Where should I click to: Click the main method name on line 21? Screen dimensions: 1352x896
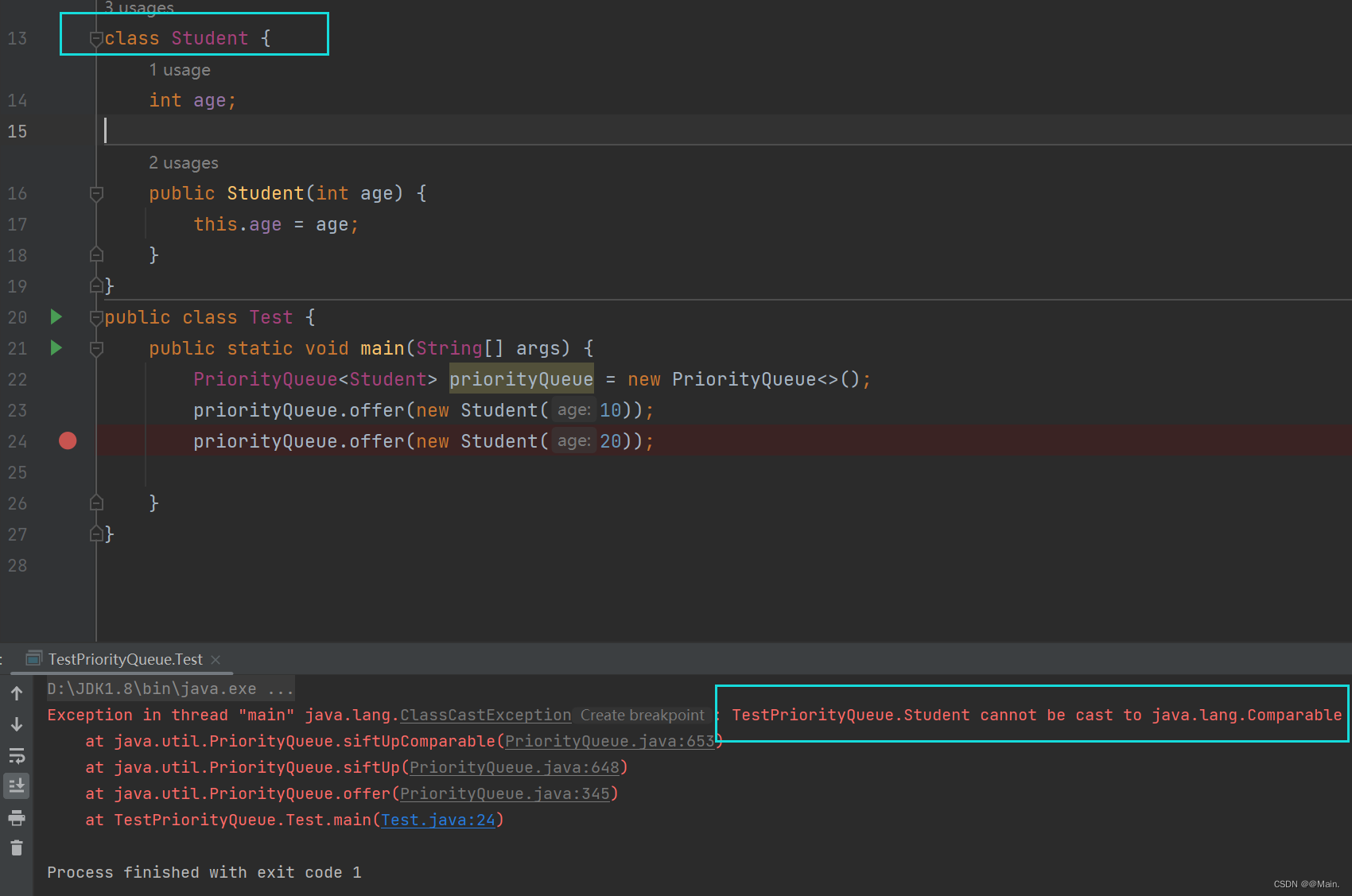tap(382, 348)
